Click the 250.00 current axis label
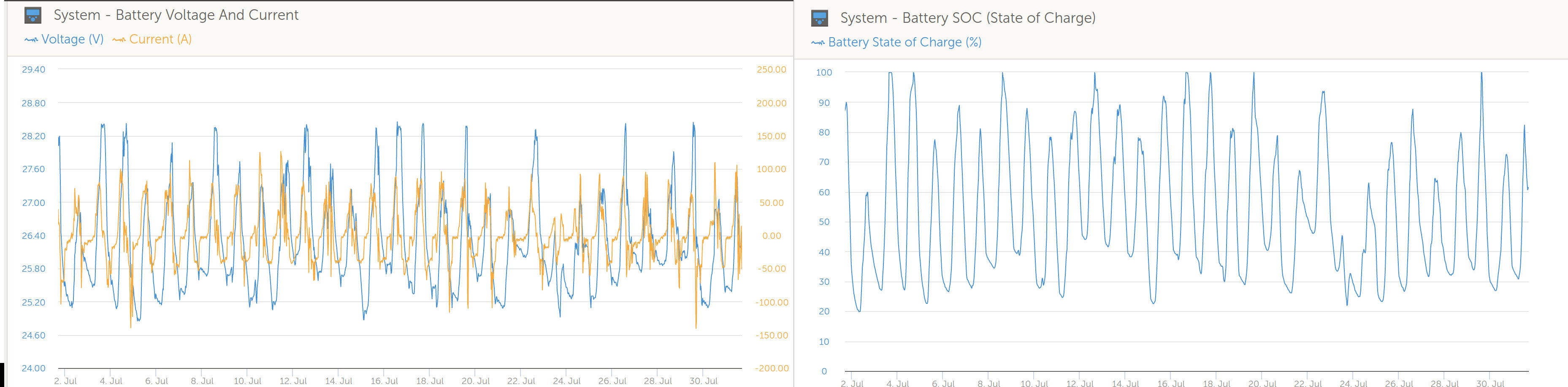Viewport: 1568px width, 387px height. pyautogui.click(x=771, y=69)
